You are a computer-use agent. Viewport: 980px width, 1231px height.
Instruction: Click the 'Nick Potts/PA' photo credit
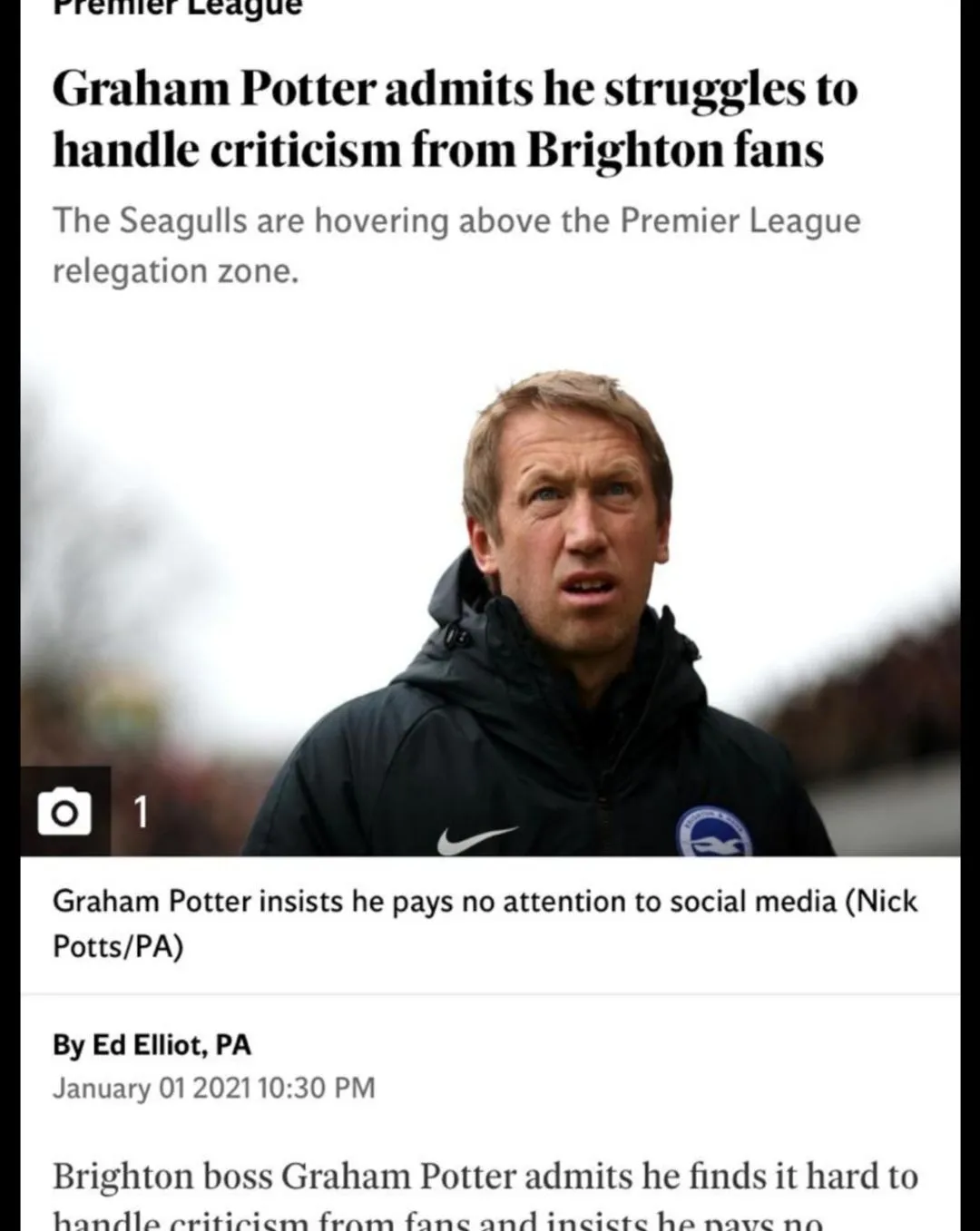coord(118,946)
